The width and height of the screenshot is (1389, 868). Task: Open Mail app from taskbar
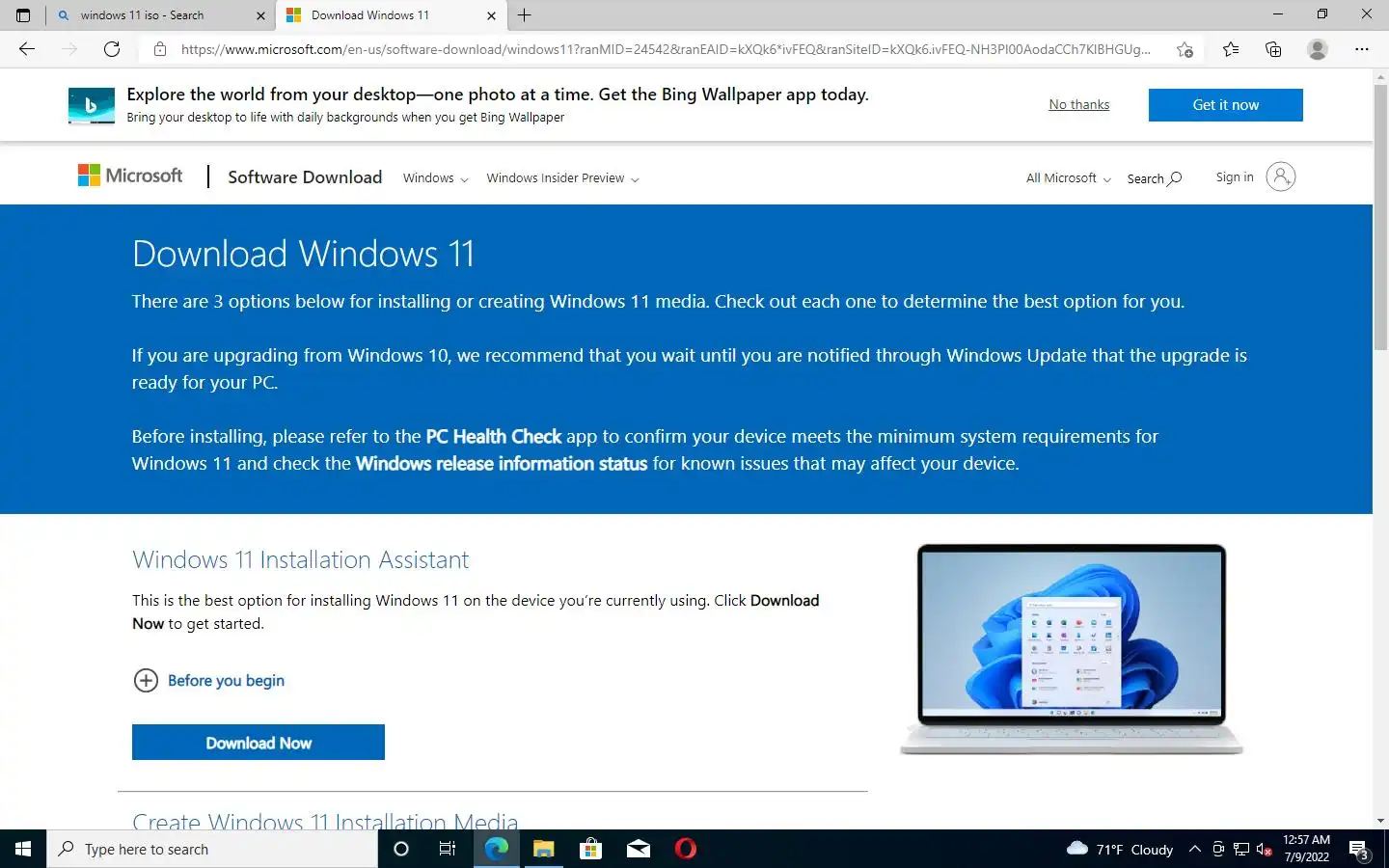639,849
